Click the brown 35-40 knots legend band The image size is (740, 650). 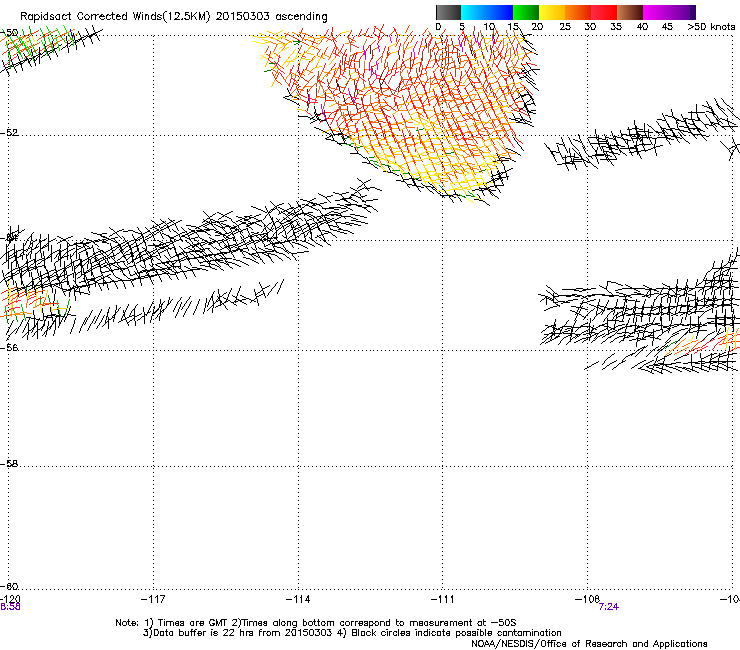click(x=630, y=12)
